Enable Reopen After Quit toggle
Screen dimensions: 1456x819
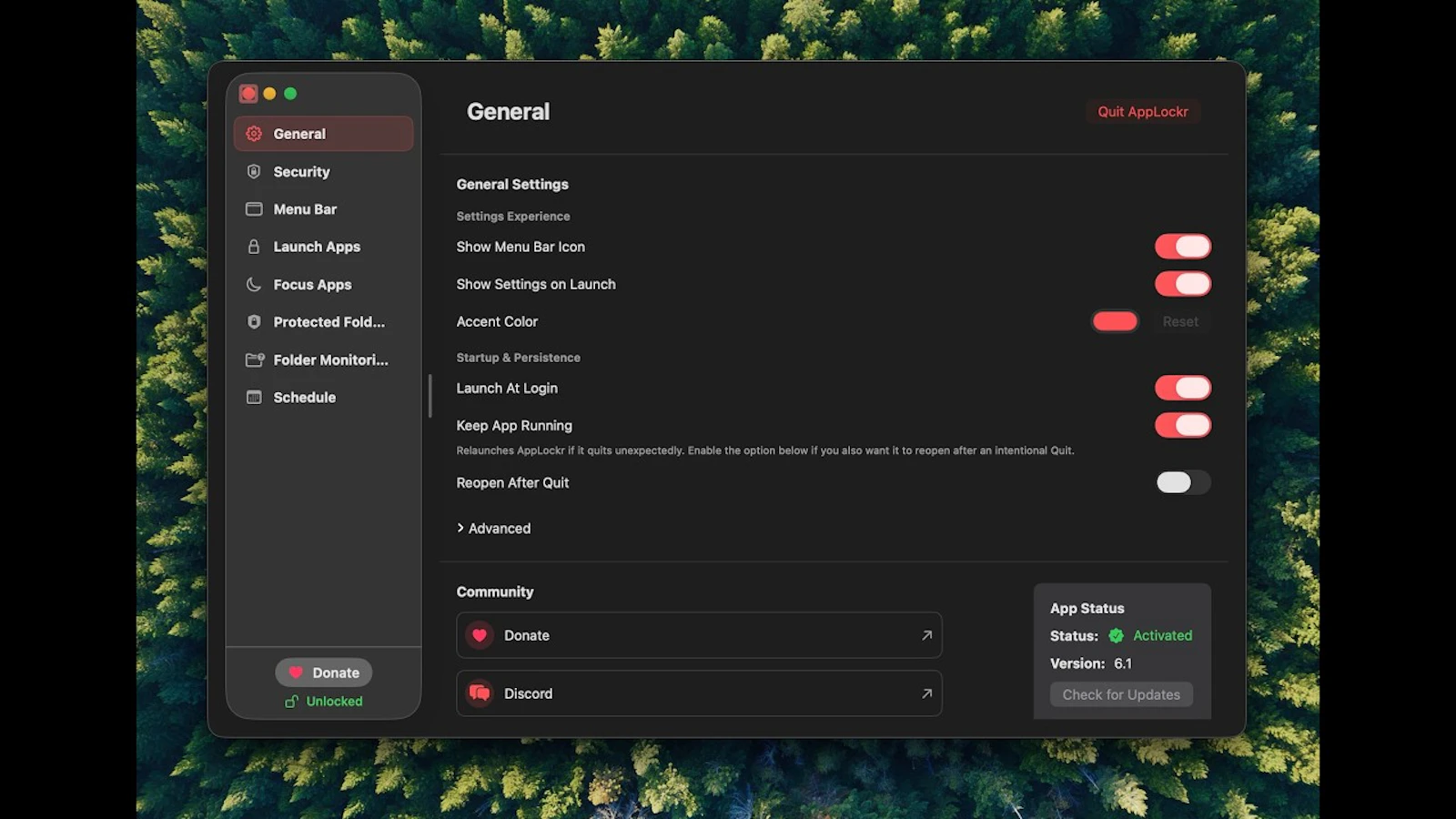point(1183,482)
